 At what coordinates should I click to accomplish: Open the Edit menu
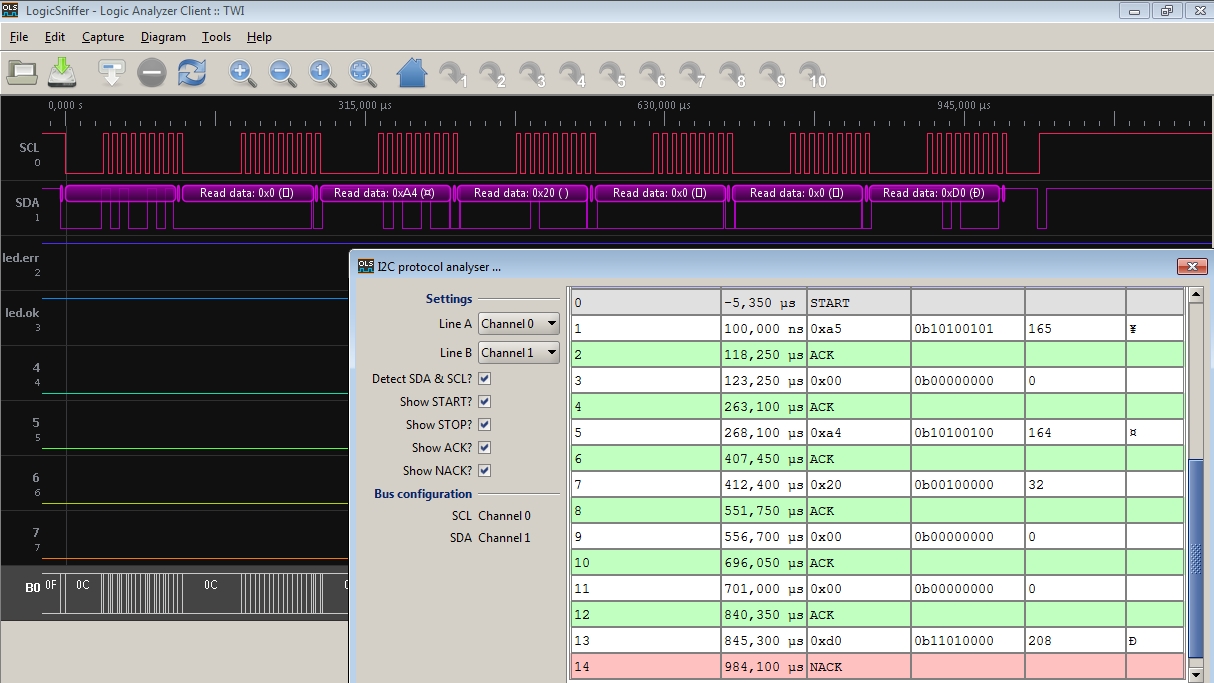(55, 37)
